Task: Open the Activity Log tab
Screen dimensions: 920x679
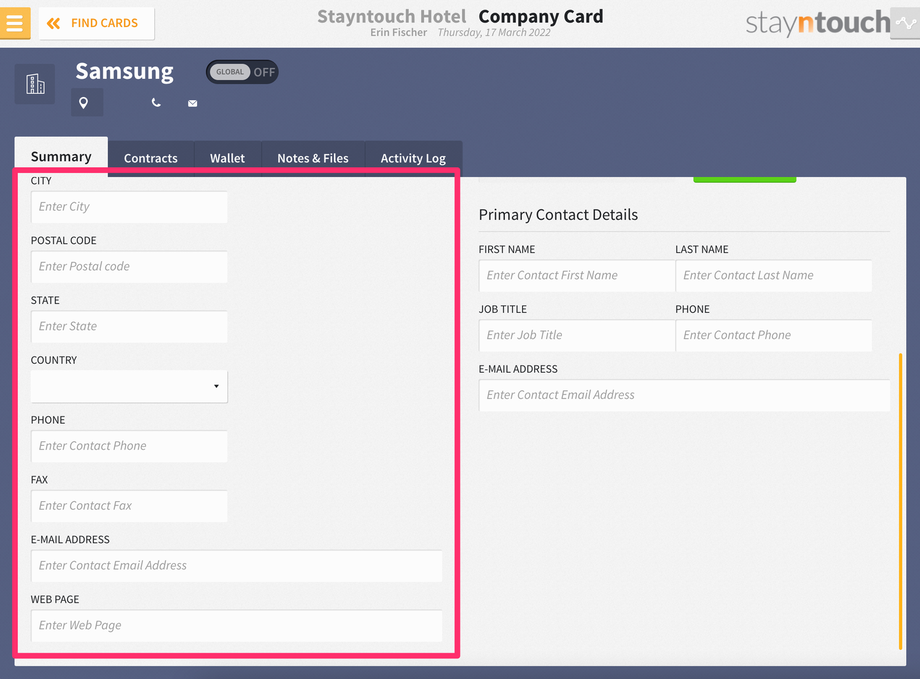Action: tap(413, 158)
